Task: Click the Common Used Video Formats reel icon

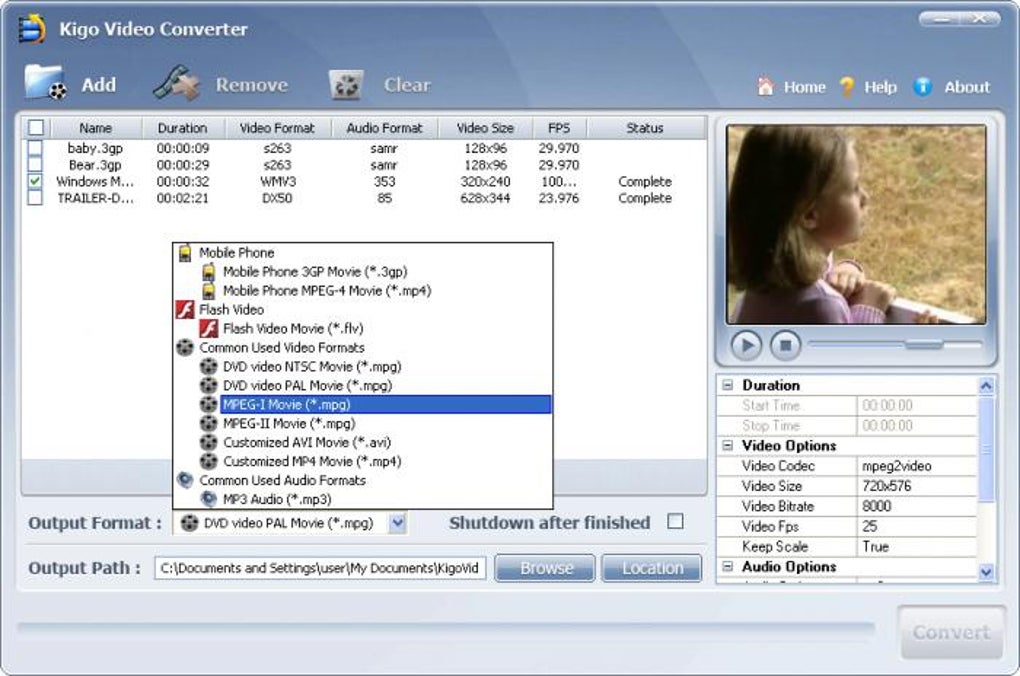Action: pyautogui.click(x=185, y=347)
